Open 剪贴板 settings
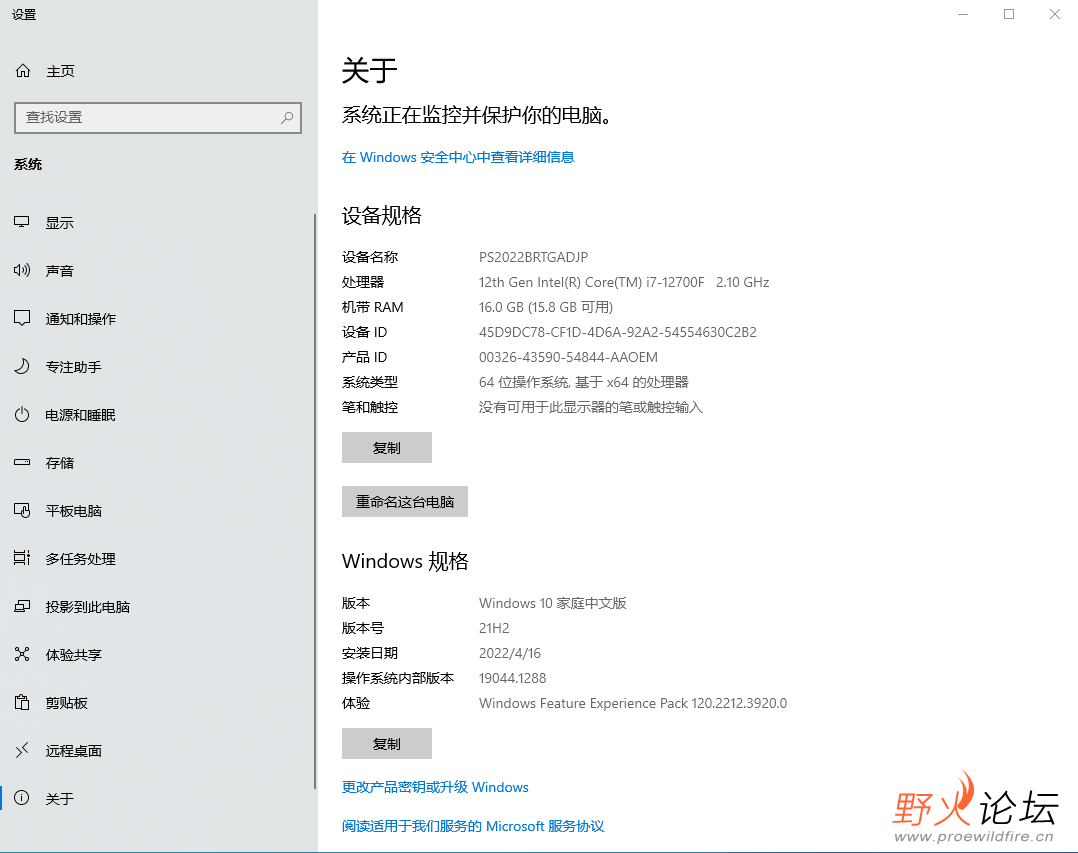This screenshot has width=1078, height=853. click(157, 703)
